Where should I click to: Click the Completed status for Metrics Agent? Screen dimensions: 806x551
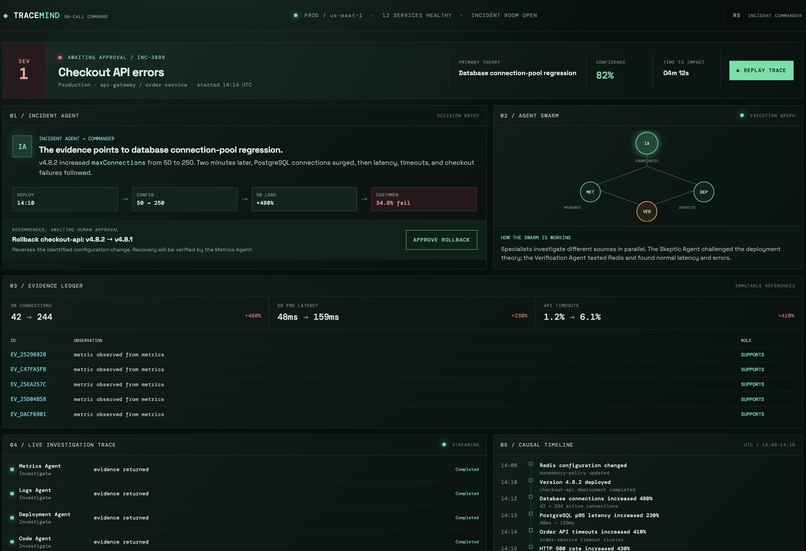point(467,469)
